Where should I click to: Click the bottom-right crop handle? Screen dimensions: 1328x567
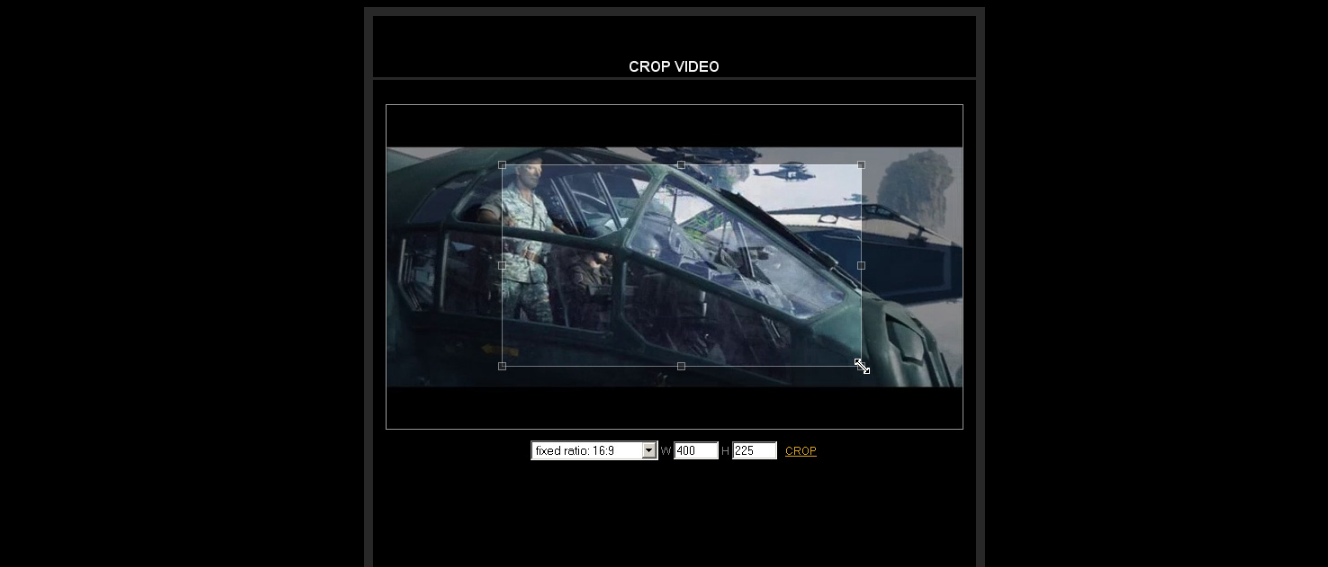coord(861,366)
